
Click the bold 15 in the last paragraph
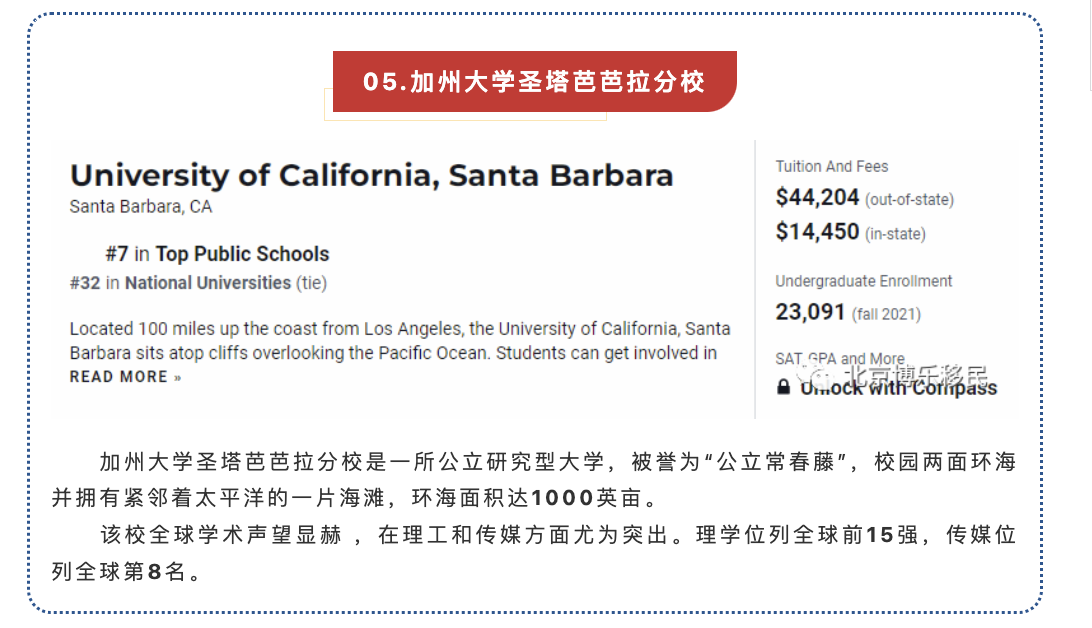tap(879, 535)
